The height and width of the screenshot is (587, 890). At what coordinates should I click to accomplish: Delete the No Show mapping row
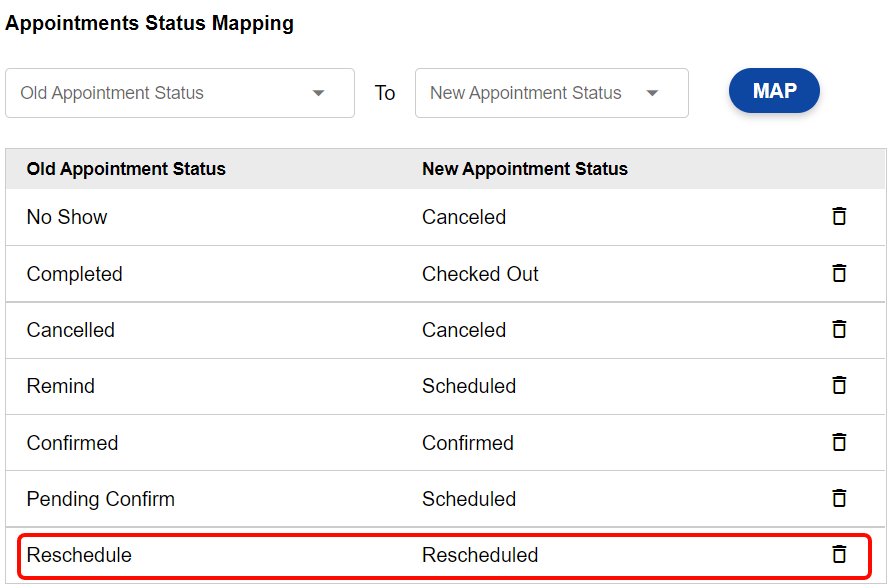click(839, 217)
